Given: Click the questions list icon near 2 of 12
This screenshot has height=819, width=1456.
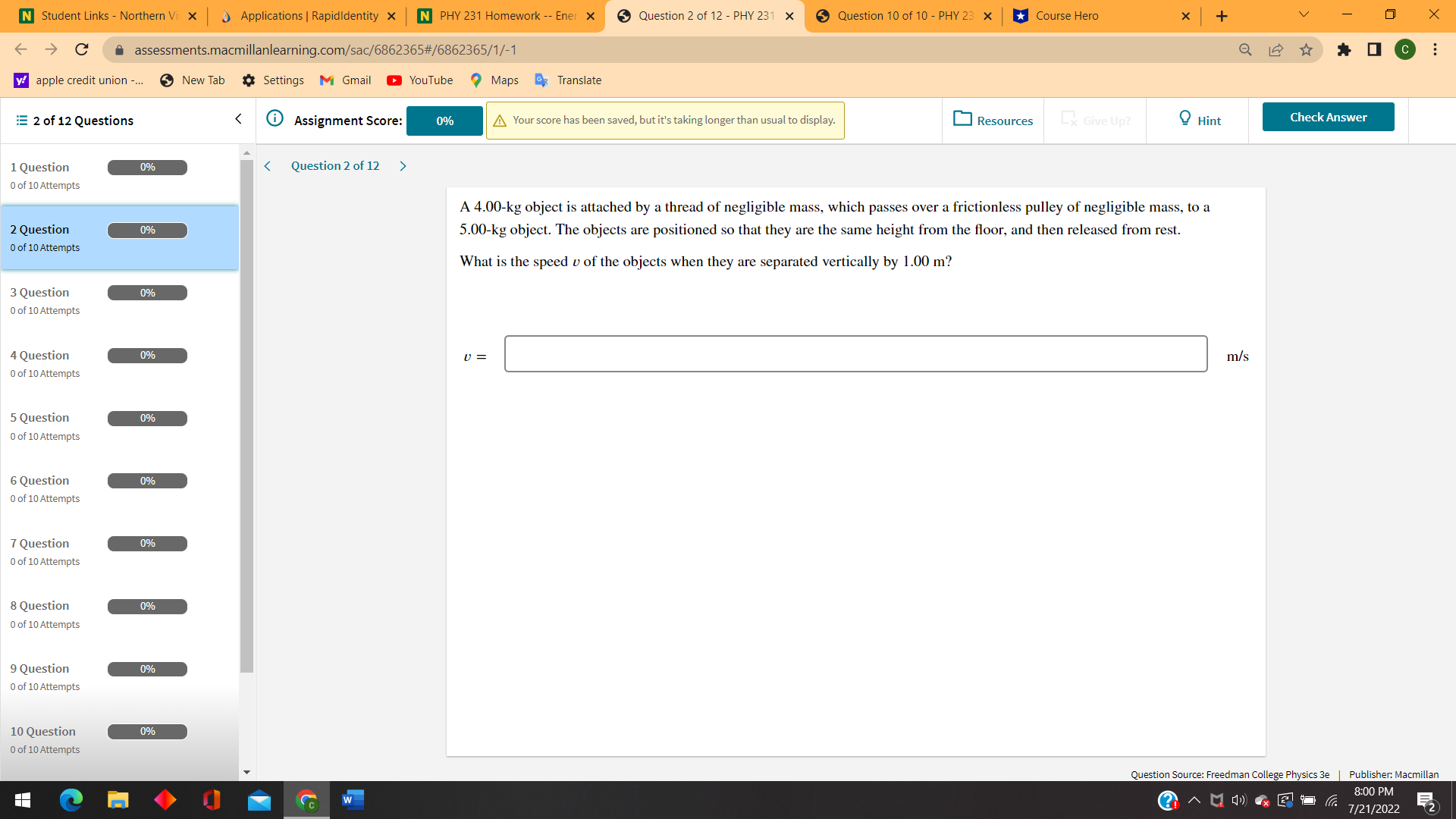Looking at the screenshot, I should [x=20, y=120].
